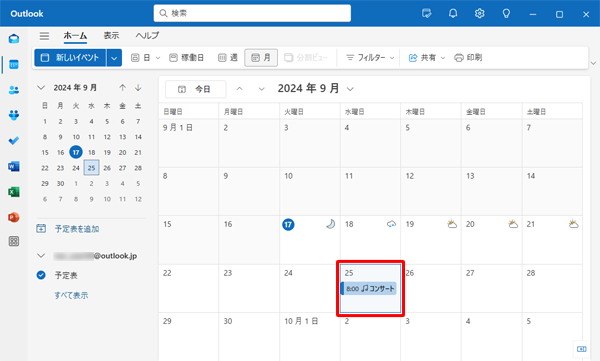The image size is (600, 361).
Task: Open the フィルター dropdown
Action: [370, 58]
